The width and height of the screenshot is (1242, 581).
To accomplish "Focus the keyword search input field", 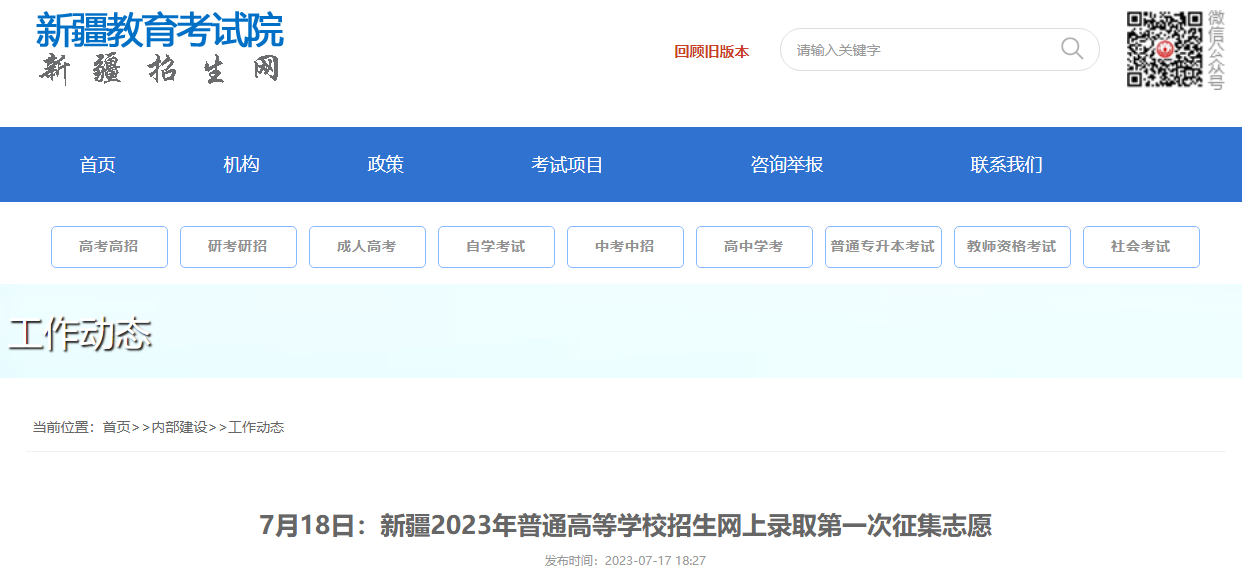I will 920,50.
